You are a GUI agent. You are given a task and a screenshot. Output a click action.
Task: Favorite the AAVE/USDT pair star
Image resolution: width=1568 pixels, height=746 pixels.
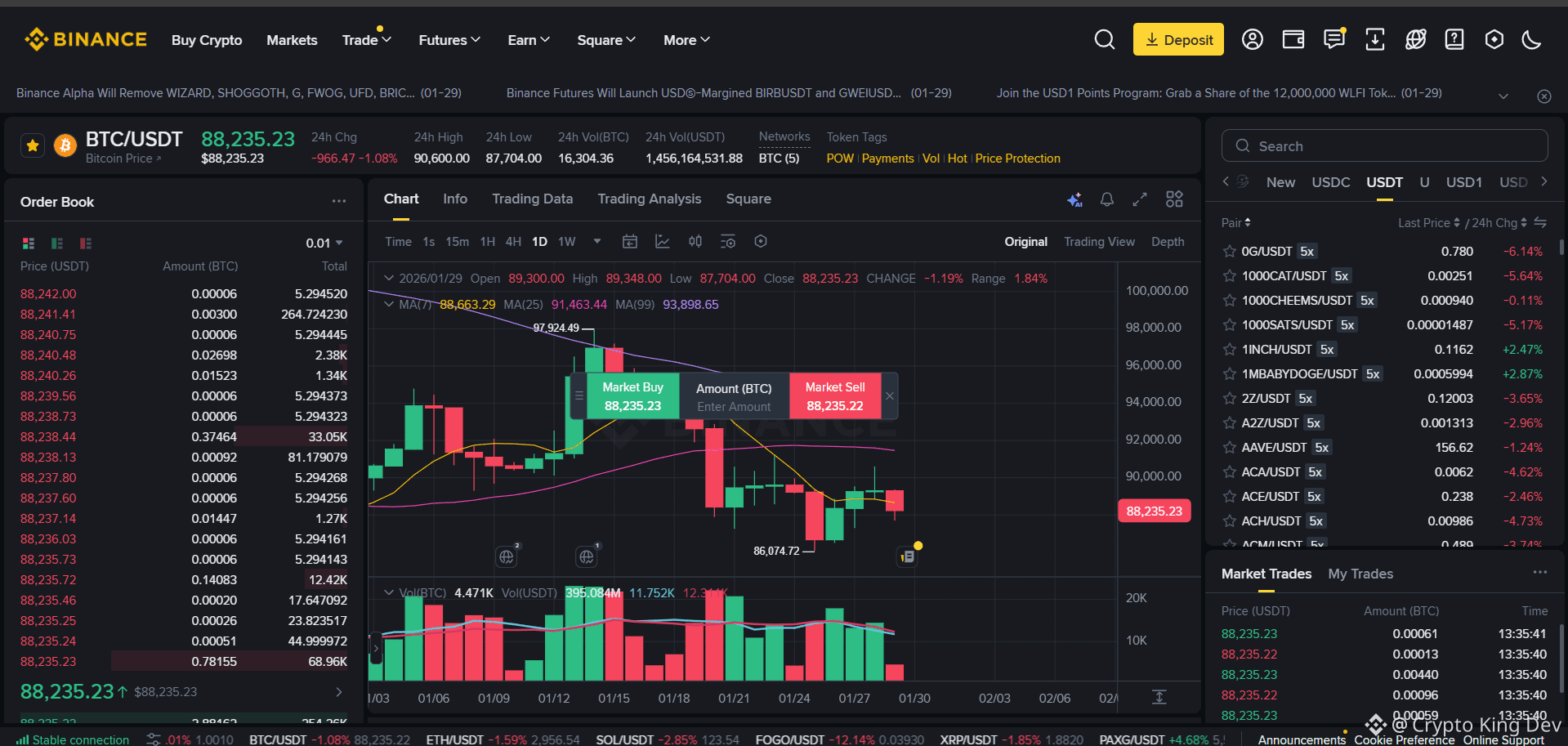1229,448
